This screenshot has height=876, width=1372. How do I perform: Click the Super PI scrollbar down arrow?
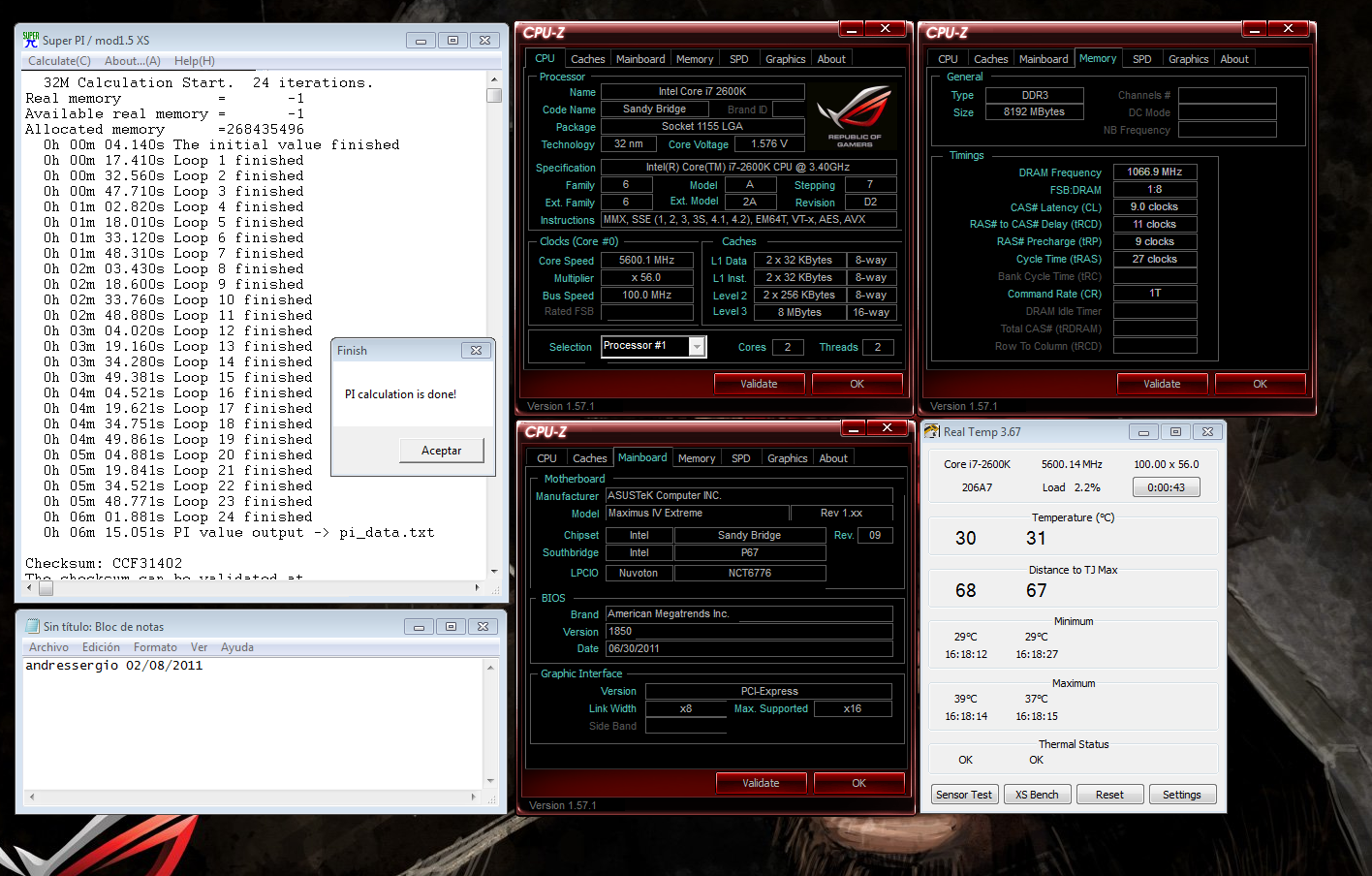[x=494, y=572]
